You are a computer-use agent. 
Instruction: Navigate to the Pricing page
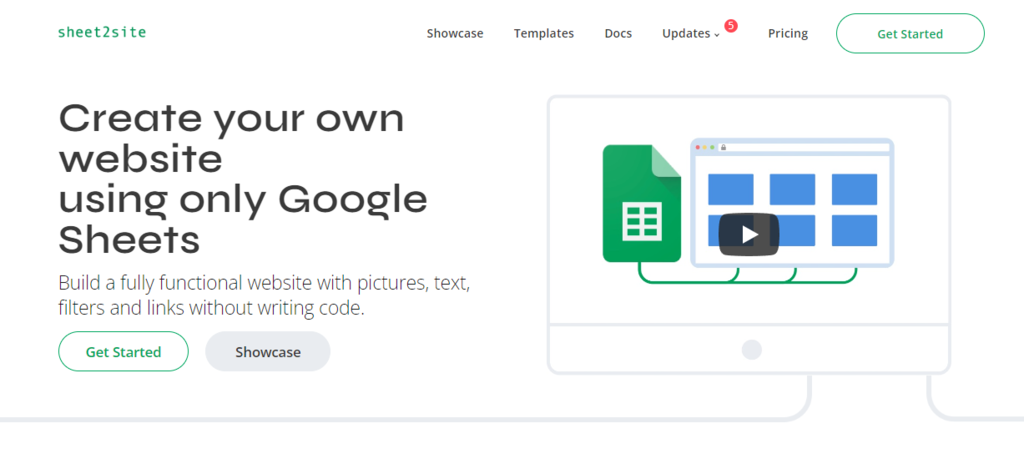pos(788,33)
